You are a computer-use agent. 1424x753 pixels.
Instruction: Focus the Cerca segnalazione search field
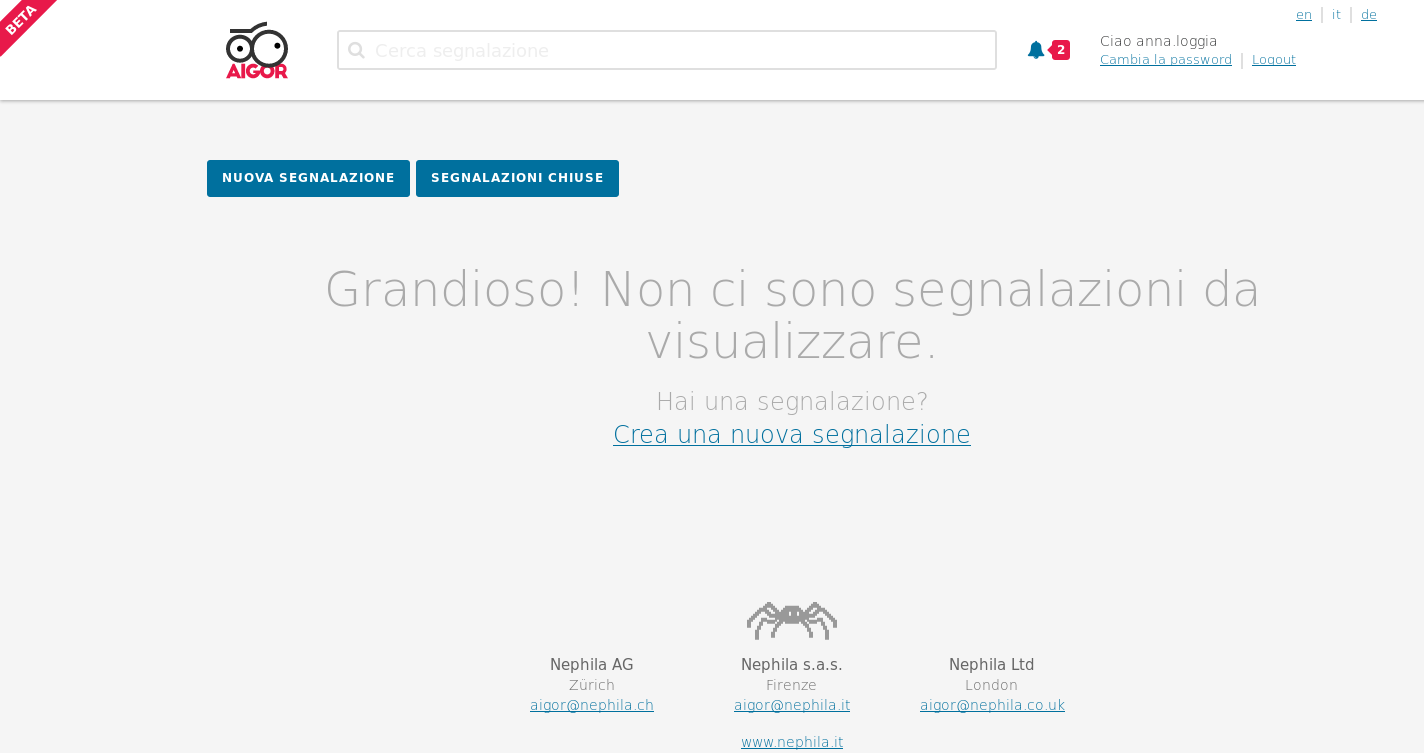tap(667, 50)
